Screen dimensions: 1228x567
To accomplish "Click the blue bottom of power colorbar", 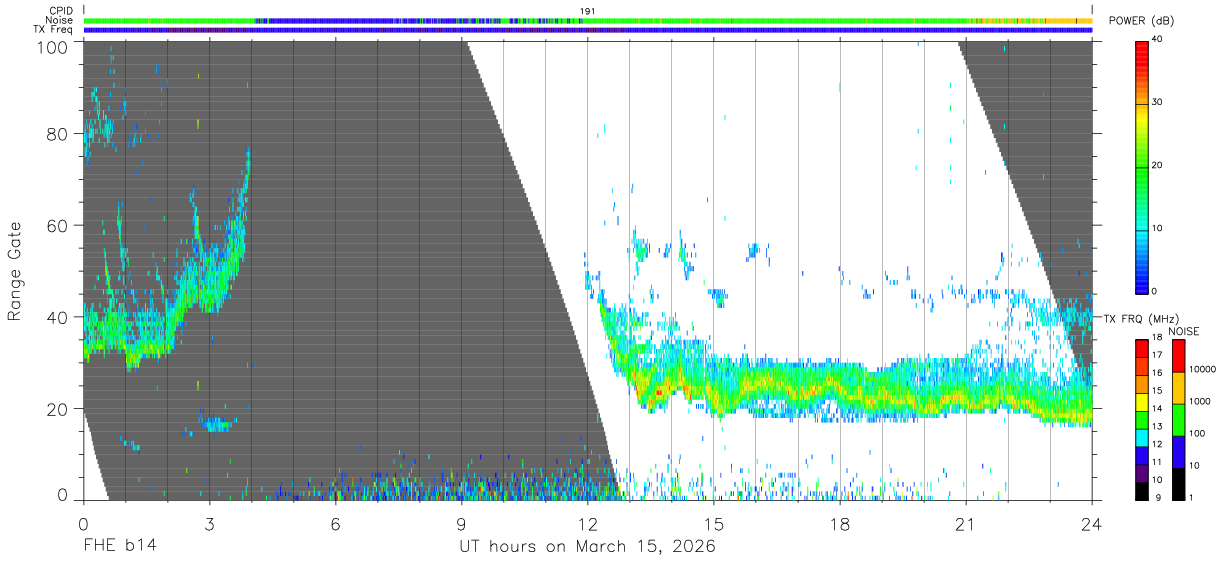I will (x=1141, y=277).
